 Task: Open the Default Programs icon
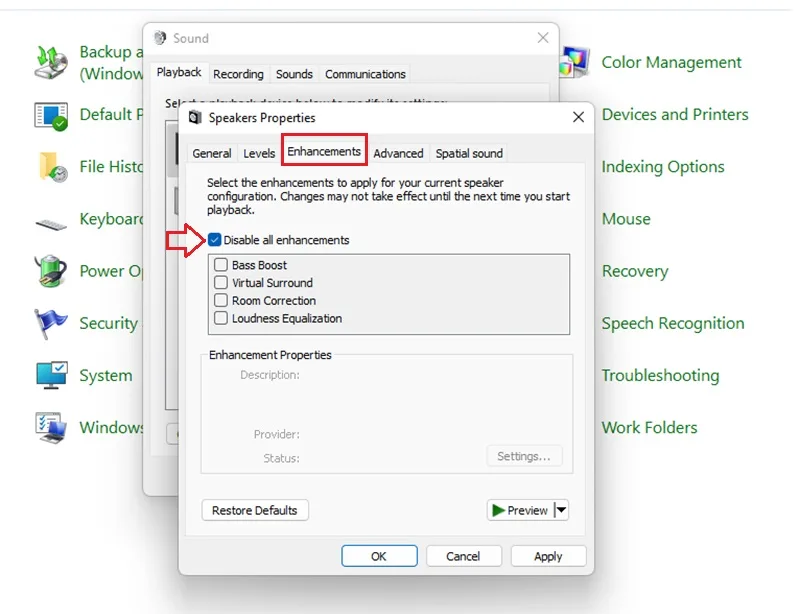[51, 115]
